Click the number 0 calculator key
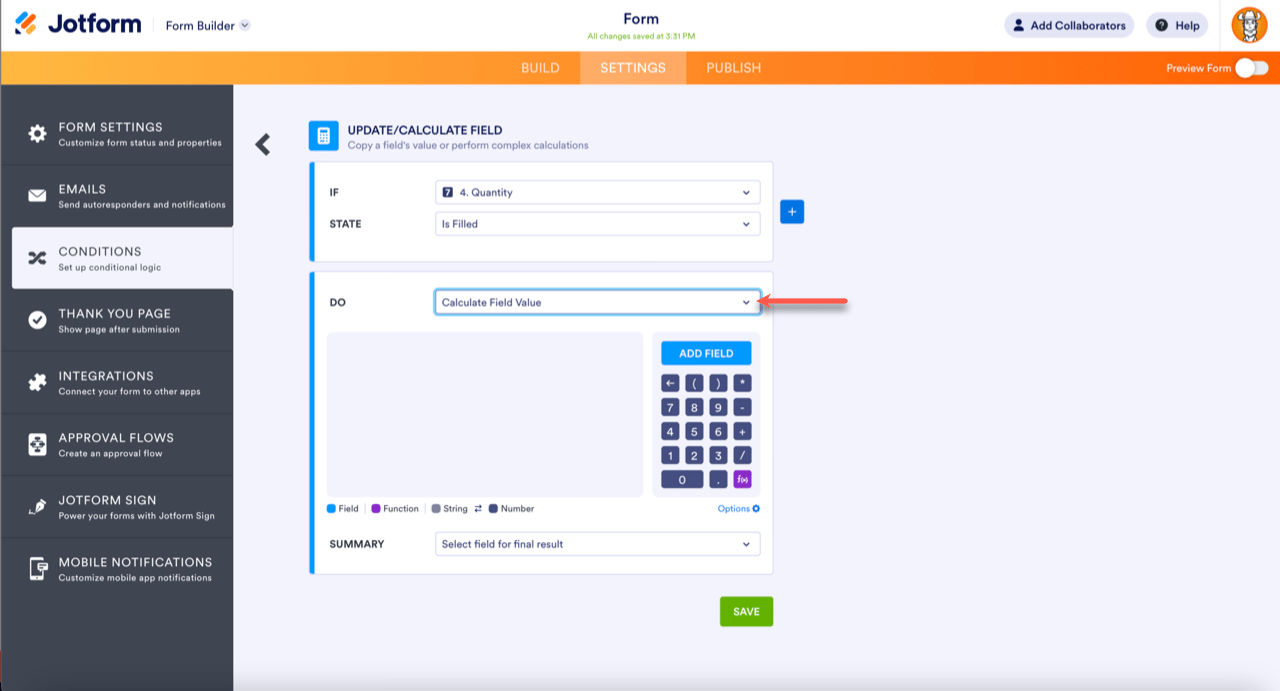 click(682, 480)
